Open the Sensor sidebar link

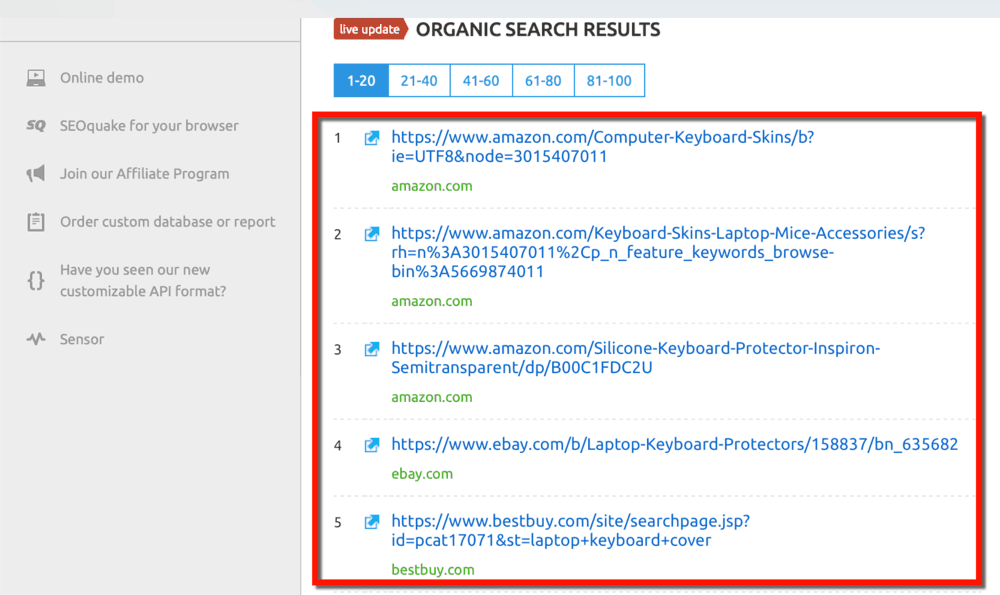(82, 339)
